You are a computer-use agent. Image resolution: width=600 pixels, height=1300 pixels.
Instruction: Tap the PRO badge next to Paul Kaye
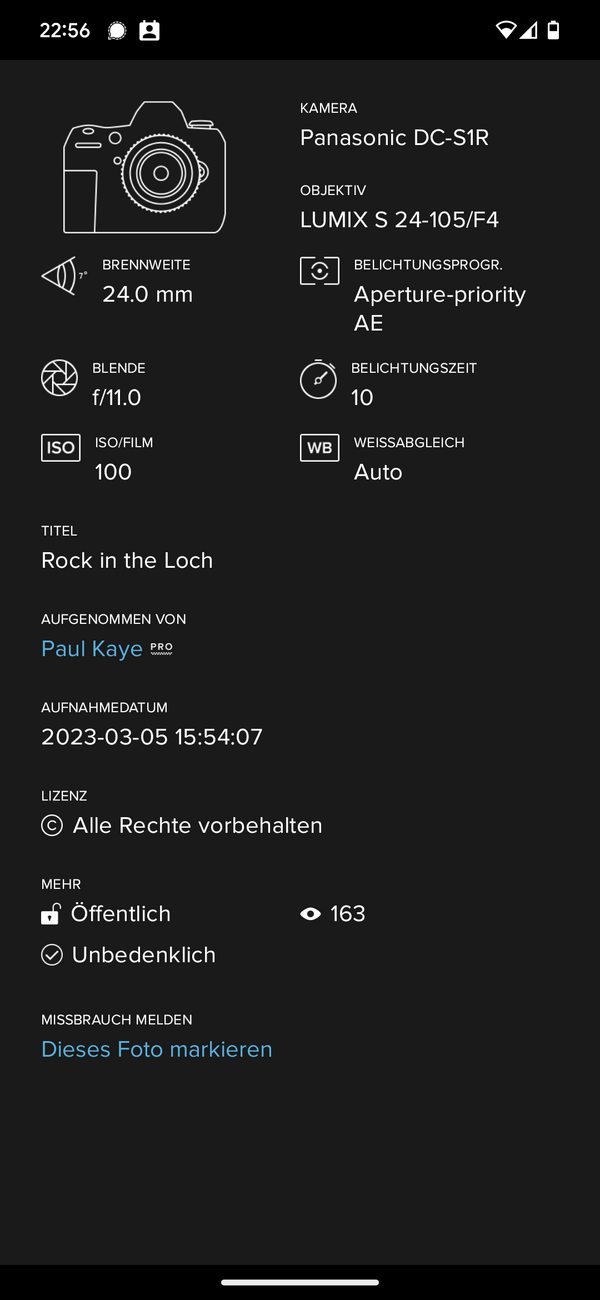[x=161, y=648]
